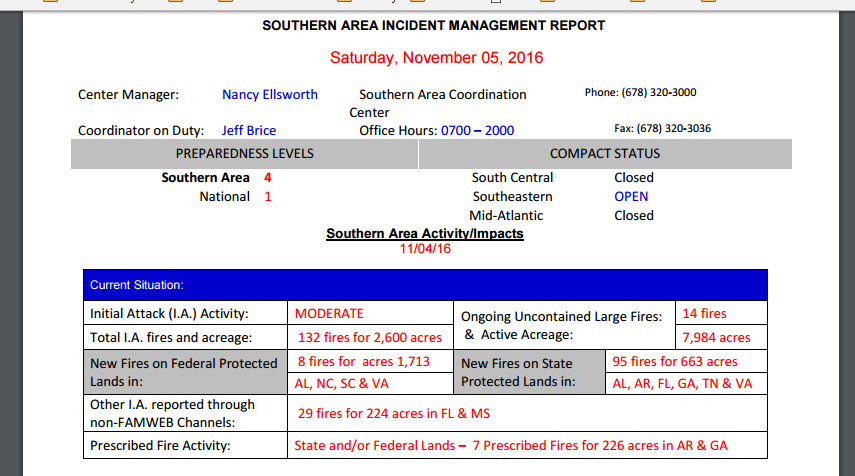Viewport: 855px width, 476px height.
Task: Select the 'Phone: (678) 320-3000' text
Action: [x=640, y=93]
